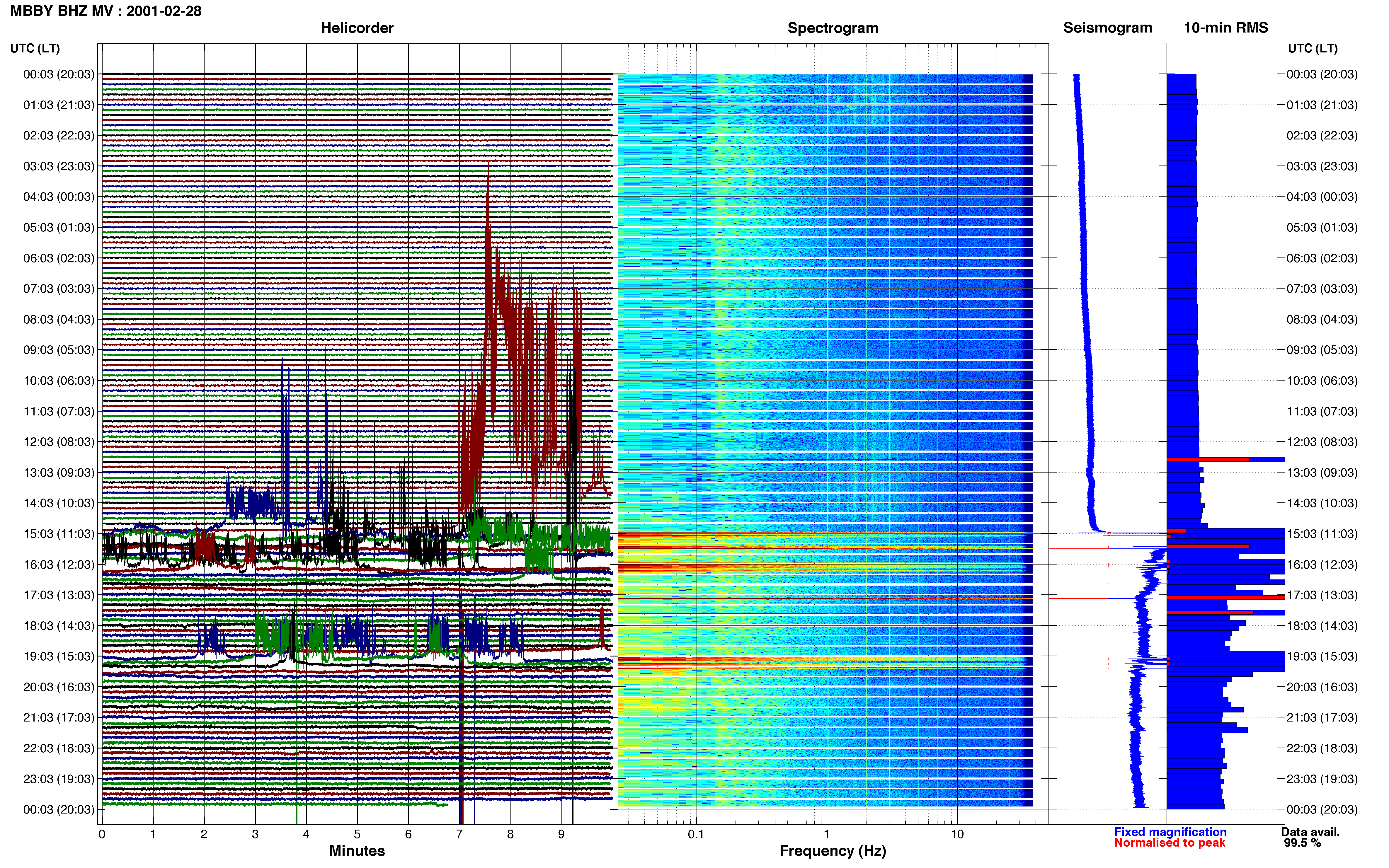Click right-side time label '19:03 (15:03)'
The image size is (1389, 868).
point(1322,656)
